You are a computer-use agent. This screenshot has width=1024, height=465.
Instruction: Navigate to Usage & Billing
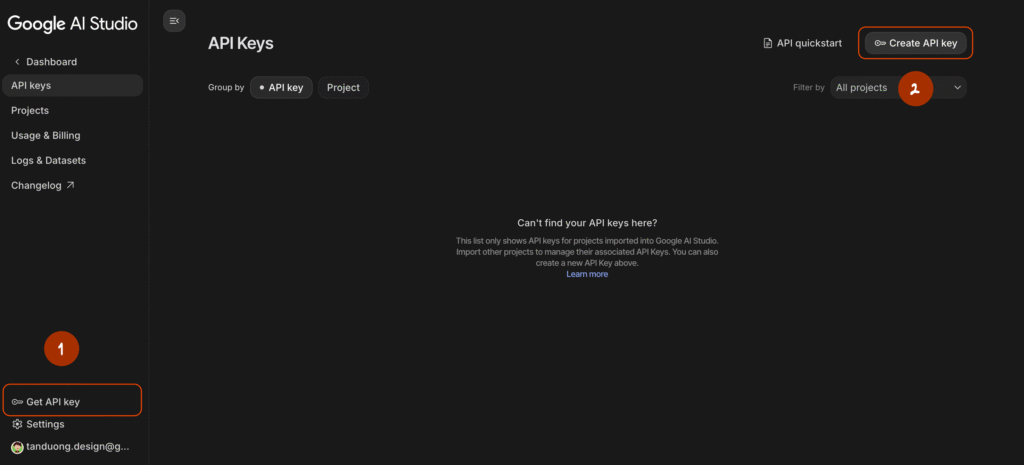46,135
